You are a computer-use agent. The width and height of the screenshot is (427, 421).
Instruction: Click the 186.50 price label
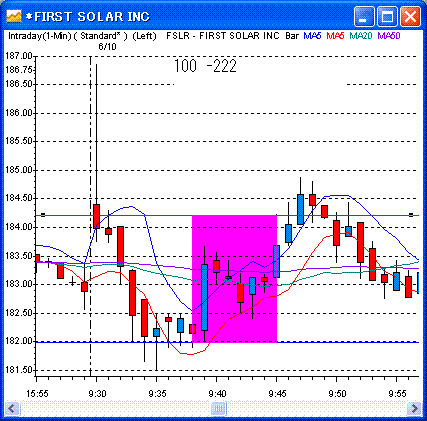pos(19,84)
